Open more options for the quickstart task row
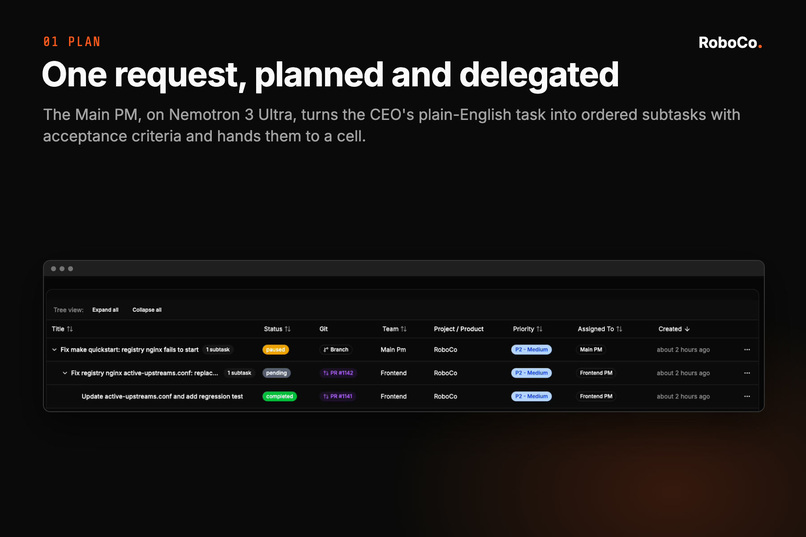The image size is (806, 537). (x=747, y=349)
